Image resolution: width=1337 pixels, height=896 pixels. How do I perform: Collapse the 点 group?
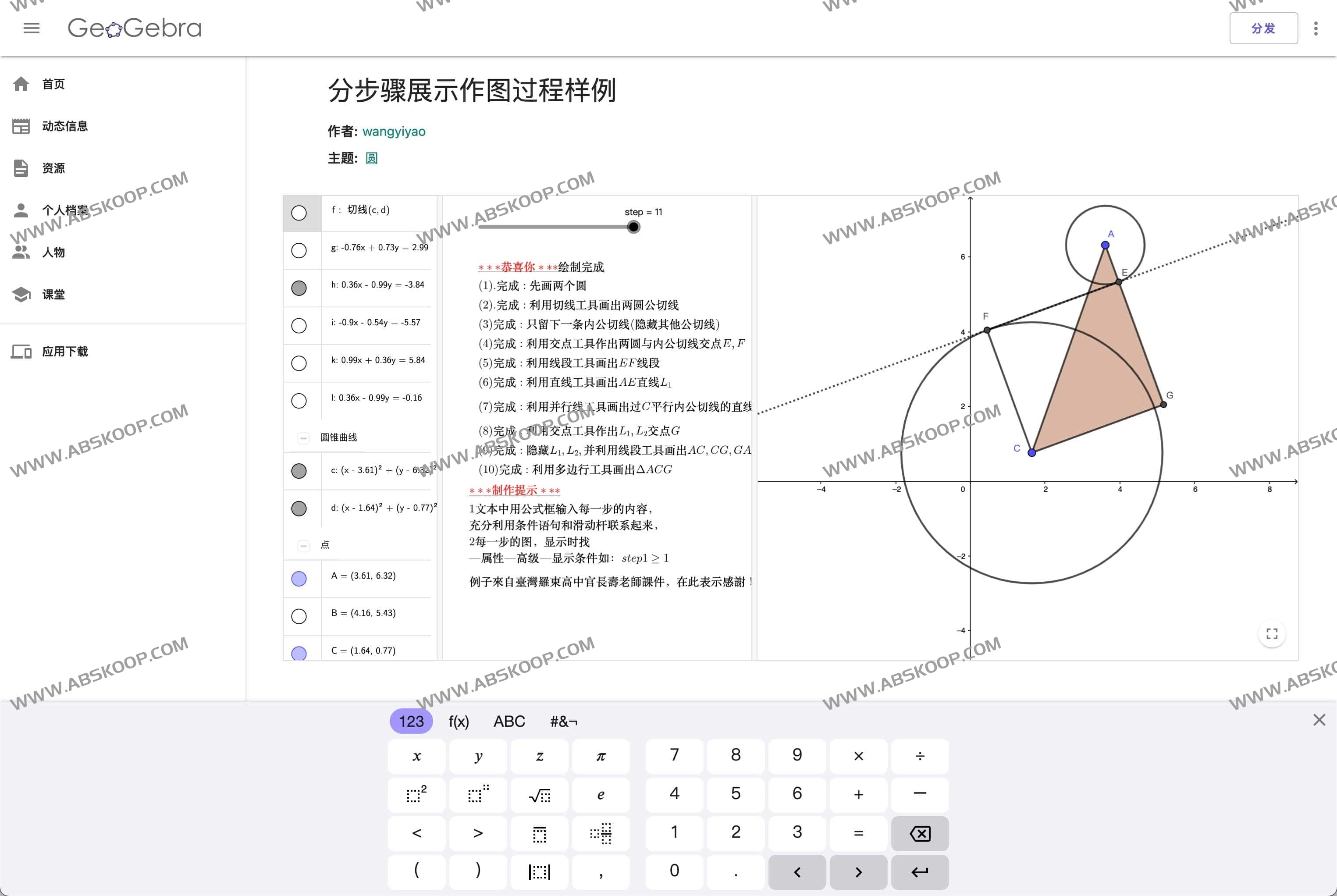tap(303, 546)
